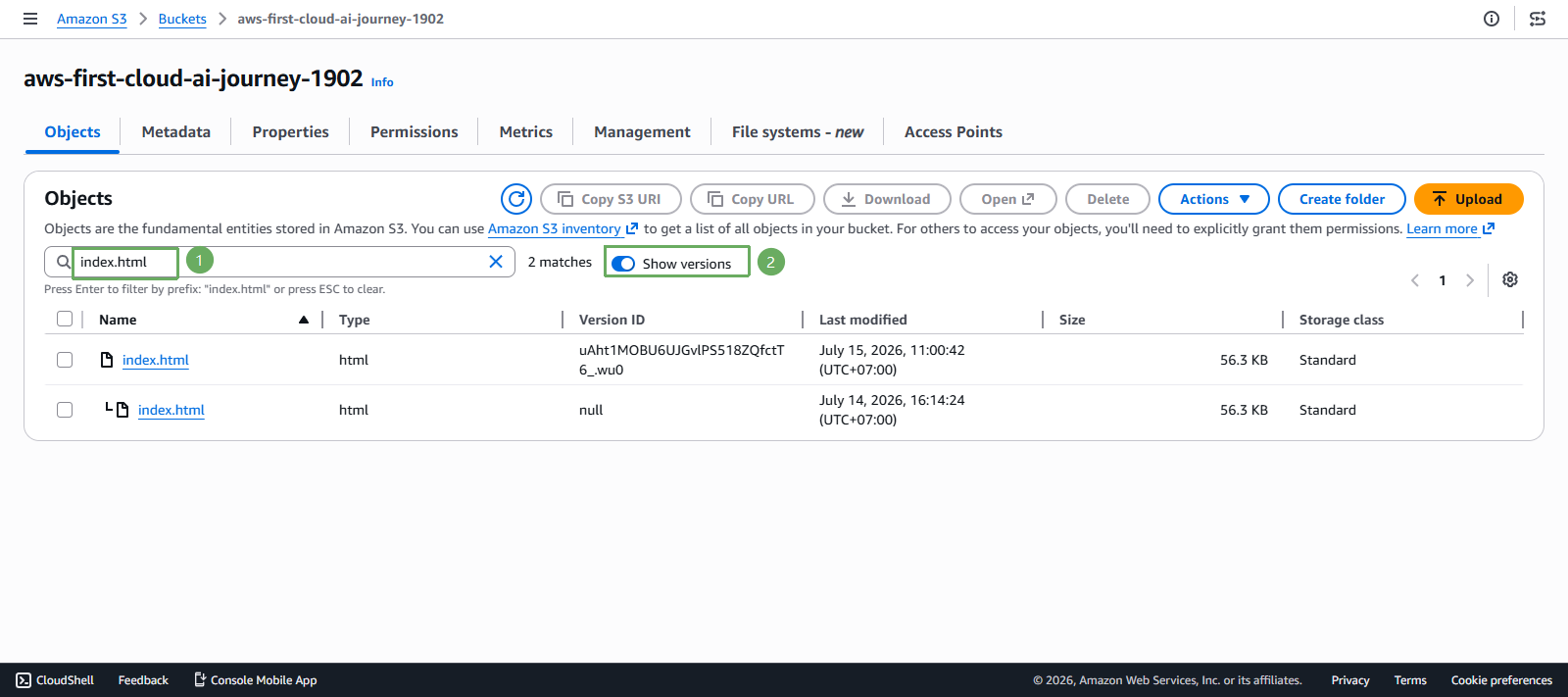Viewport: 1568px width, 697px height.
Task: Click the Download button
Action: 887,199
